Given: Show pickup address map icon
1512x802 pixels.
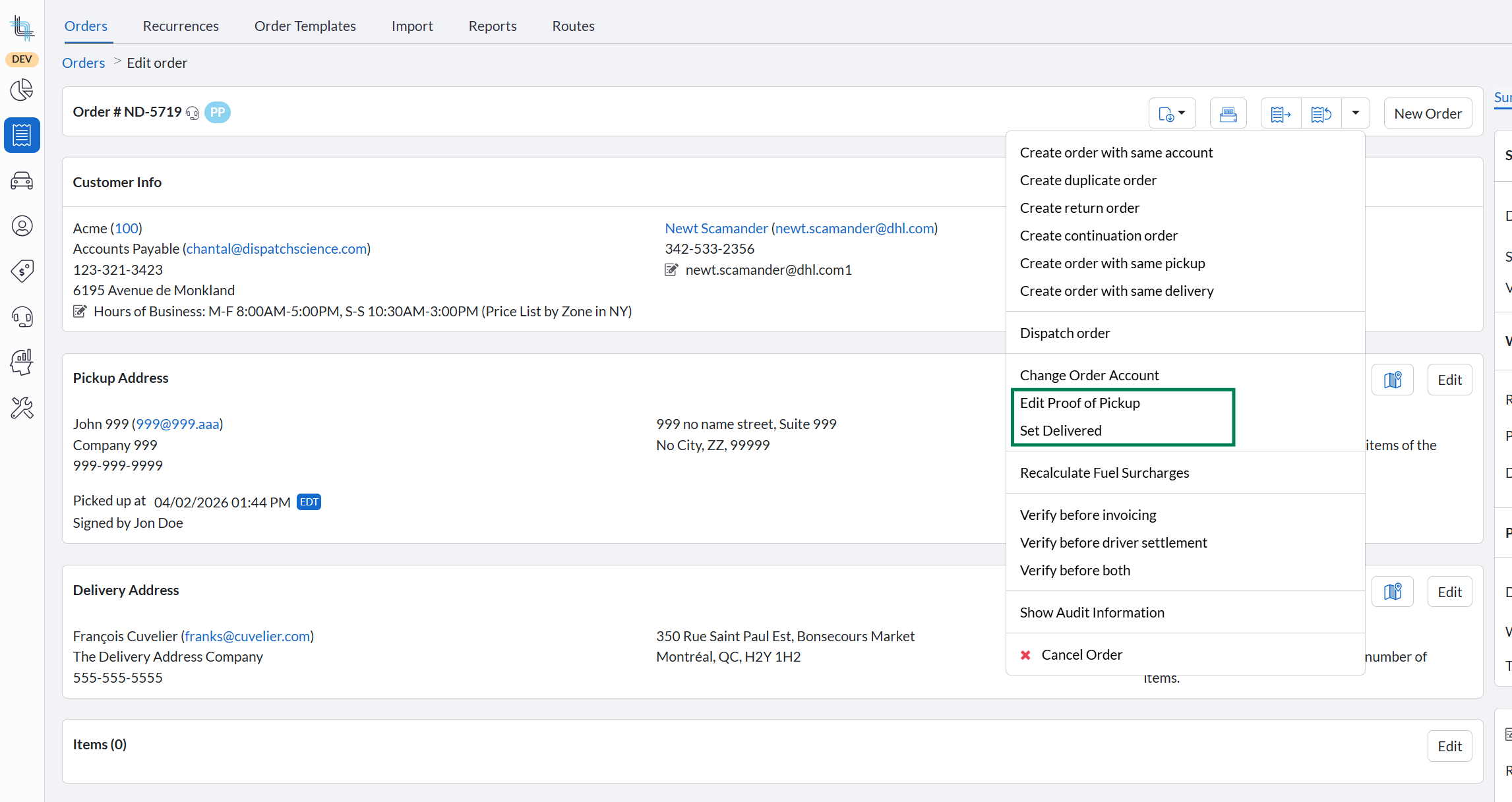Looking at the screenshot, I should 1392,380.
